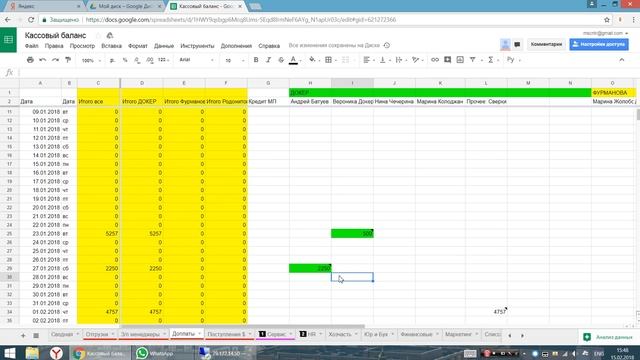Click the Redo arrow in toolbar
Viewport: 640px width, 360px height.
pos(55,60)
